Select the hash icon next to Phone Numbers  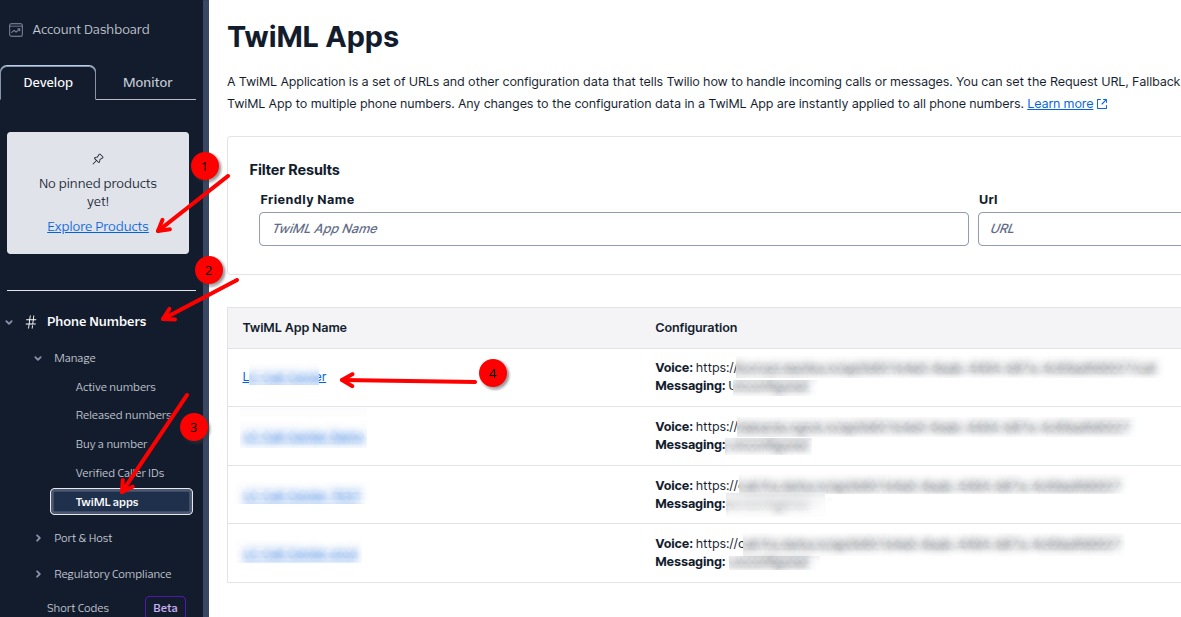(x=33, y=321)
